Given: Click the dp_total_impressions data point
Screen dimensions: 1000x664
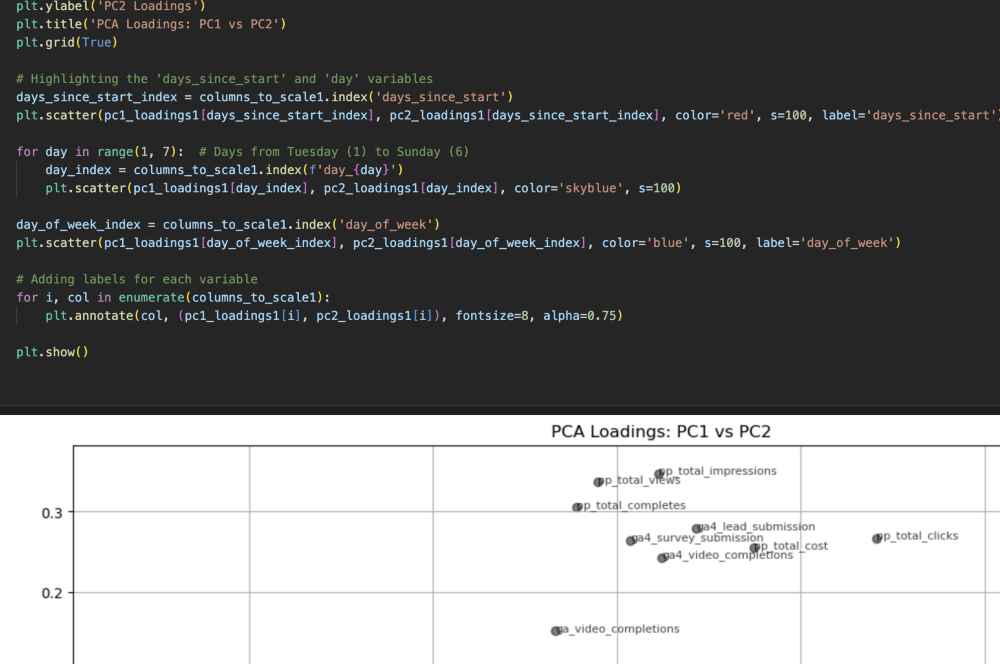Looking at the screenshot, I should tap(660, 470).
